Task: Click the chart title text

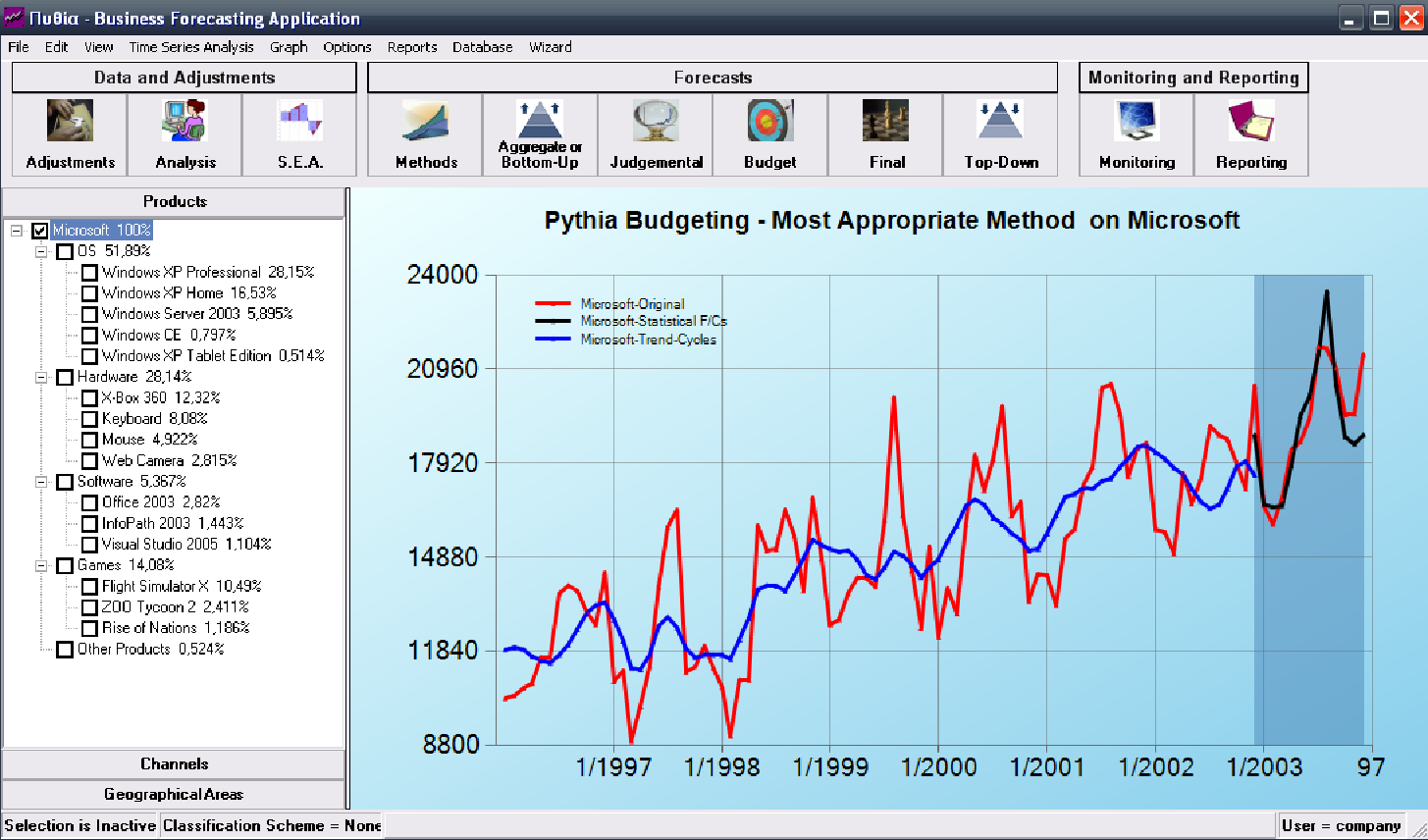Action: [892, 221]
